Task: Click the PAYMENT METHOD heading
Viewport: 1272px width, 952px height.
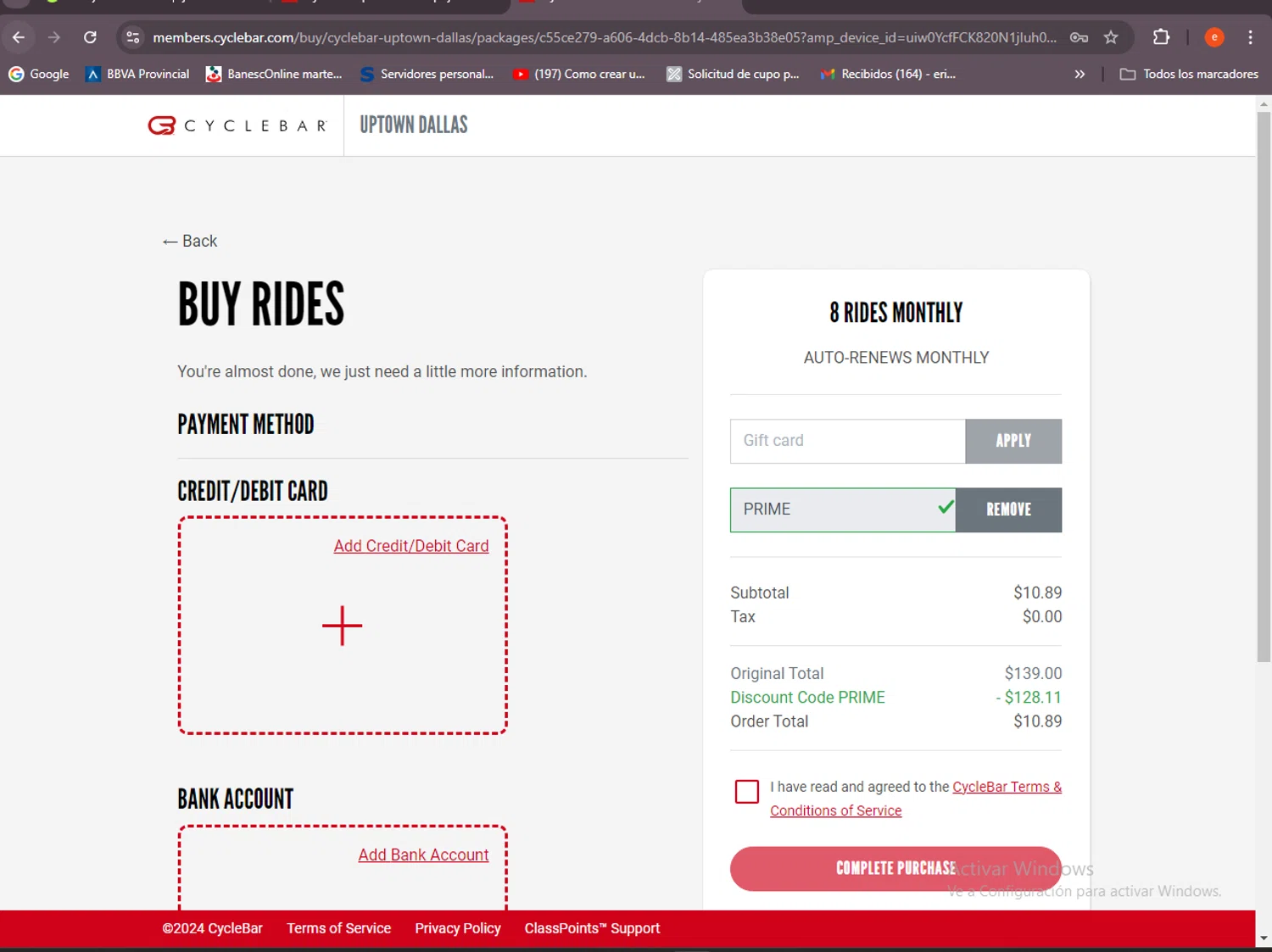Action: coord(246,424)
